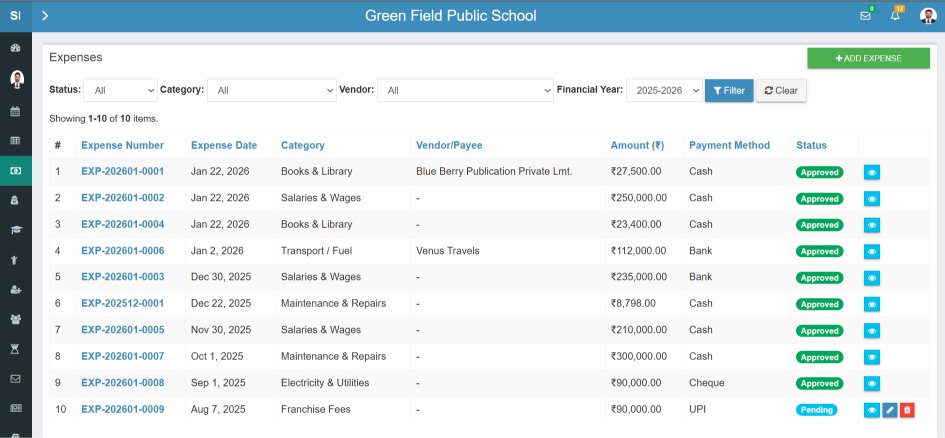Open the ID card icon in sidebar
The image size is (945, 438).
click(16, 408)
